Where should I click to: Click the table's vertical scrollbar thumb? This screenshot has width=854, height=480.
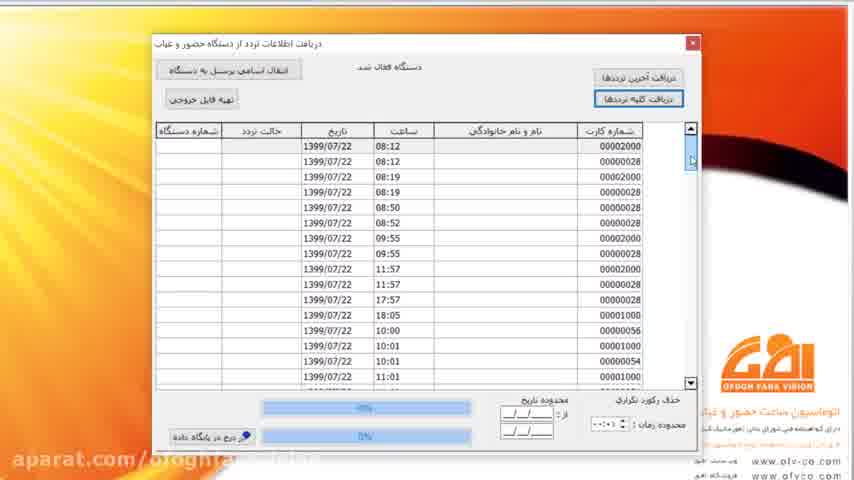[691, 153]
